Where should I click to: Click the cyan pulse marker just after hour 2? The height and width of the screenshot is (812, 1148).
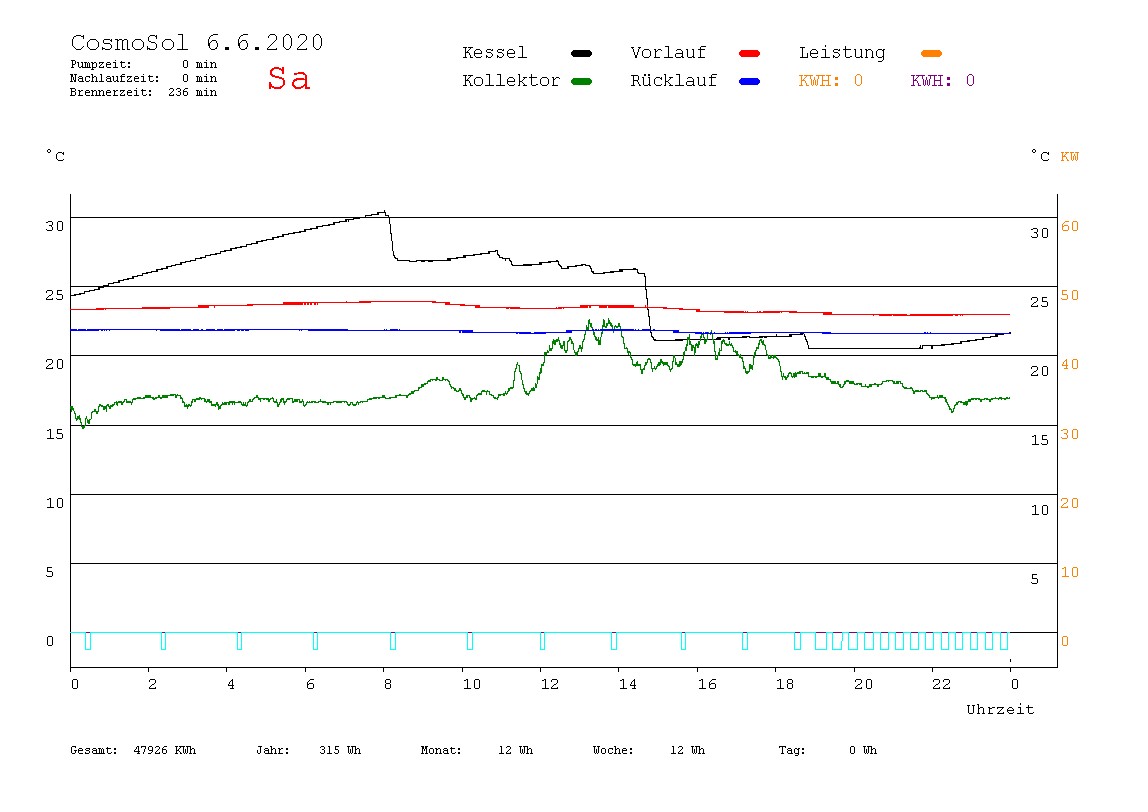click(x=163, y=641)
